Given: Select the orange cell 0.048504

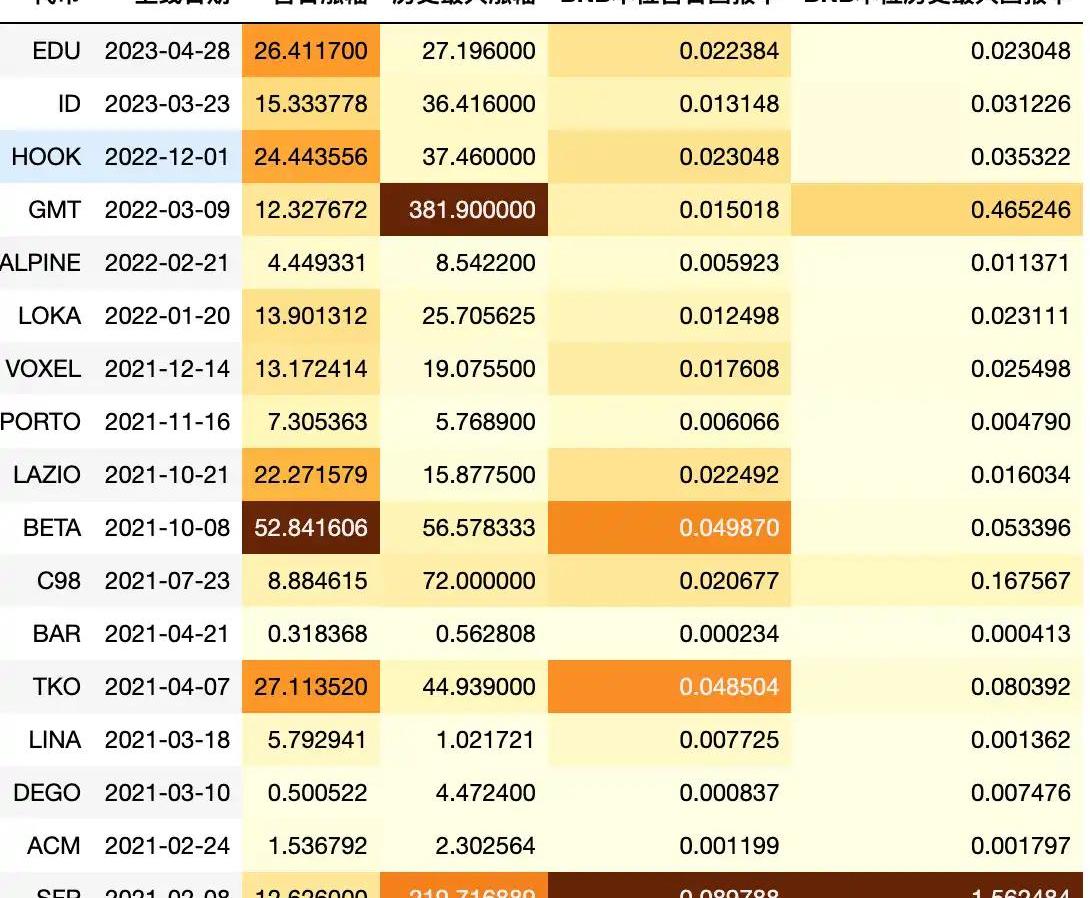Looking at the screenshot, I should coord(729,687).
